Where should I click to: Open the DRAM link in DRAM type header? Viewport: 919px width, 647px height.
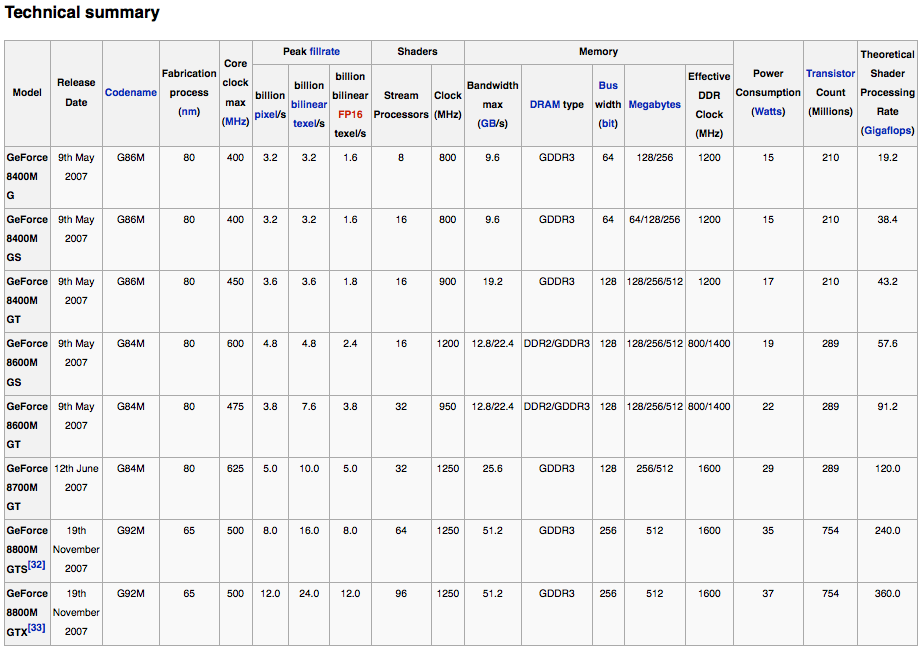[x=545, y=104]
